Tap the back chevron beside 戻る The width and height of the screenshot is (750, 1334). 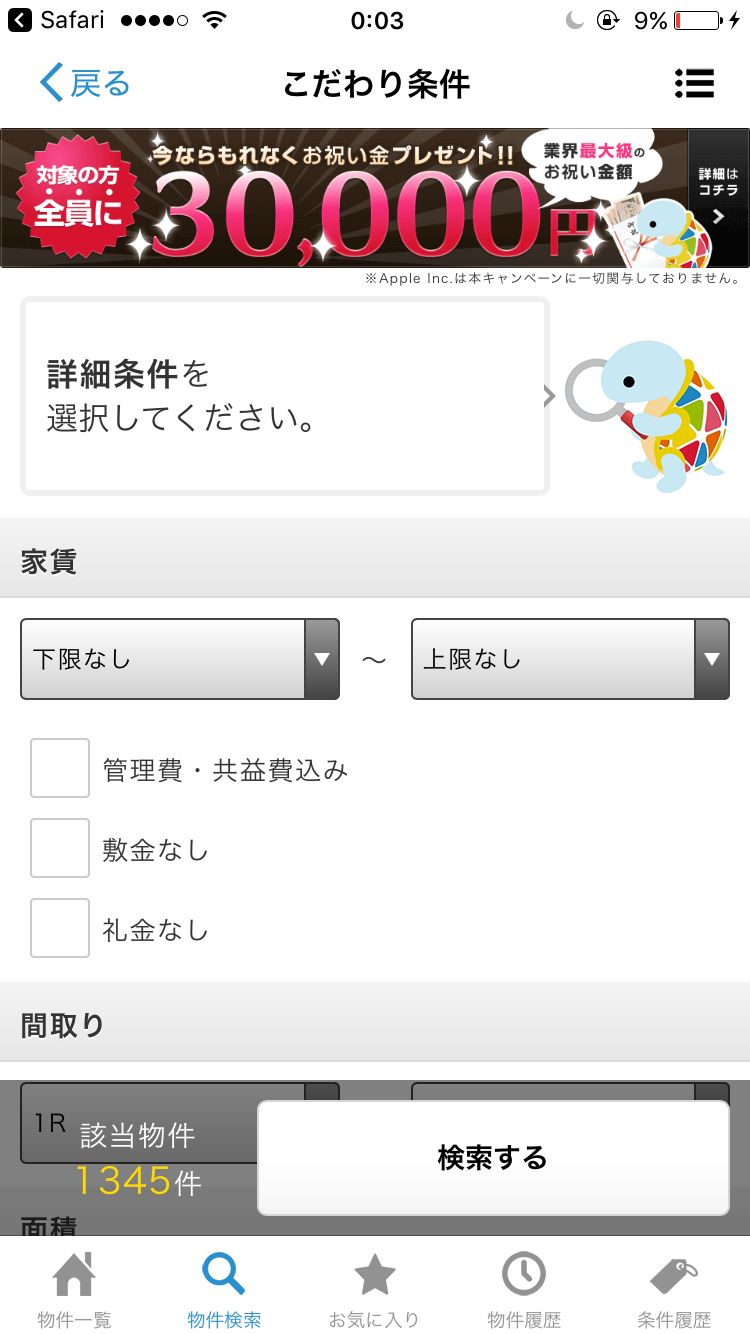tap(51, 83)
